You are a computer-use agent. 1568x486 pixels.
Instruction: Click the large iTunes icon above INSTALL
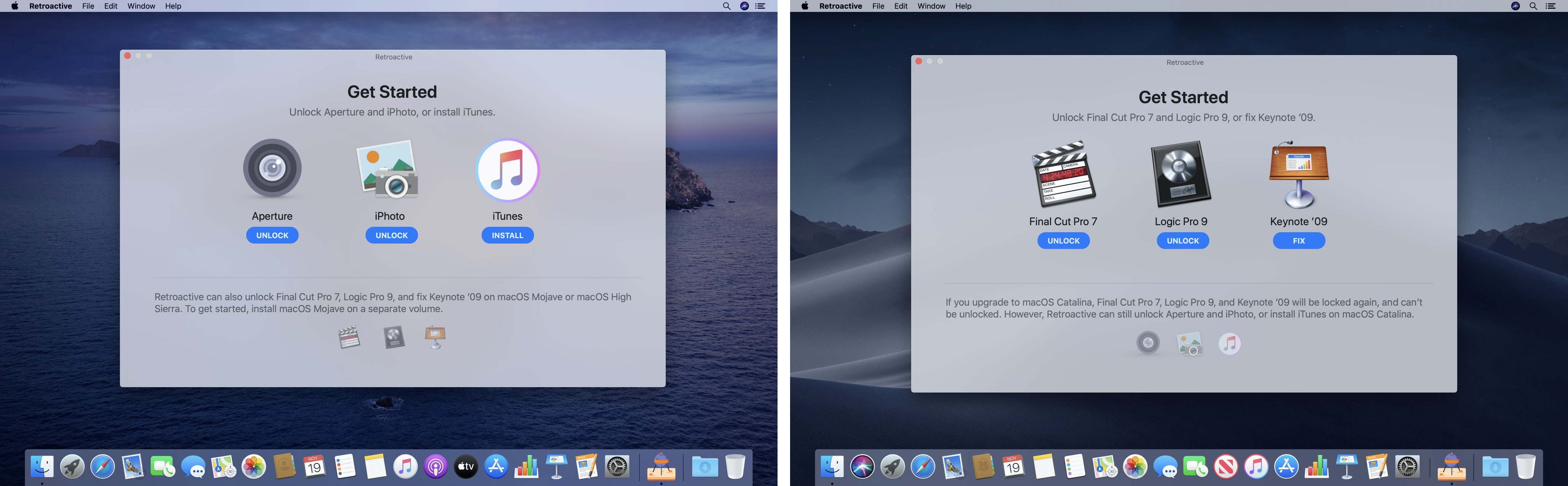pos(507,170)
